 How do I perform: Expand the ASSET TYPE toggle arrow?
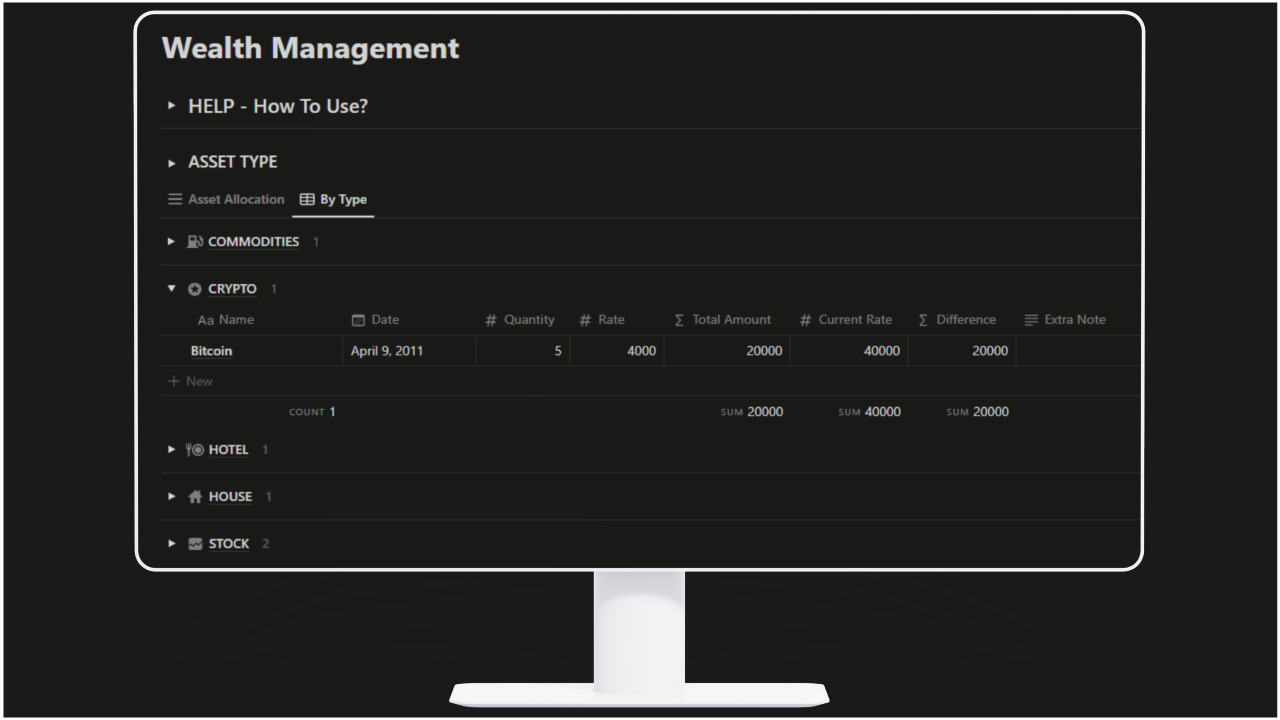coord(172,162)
